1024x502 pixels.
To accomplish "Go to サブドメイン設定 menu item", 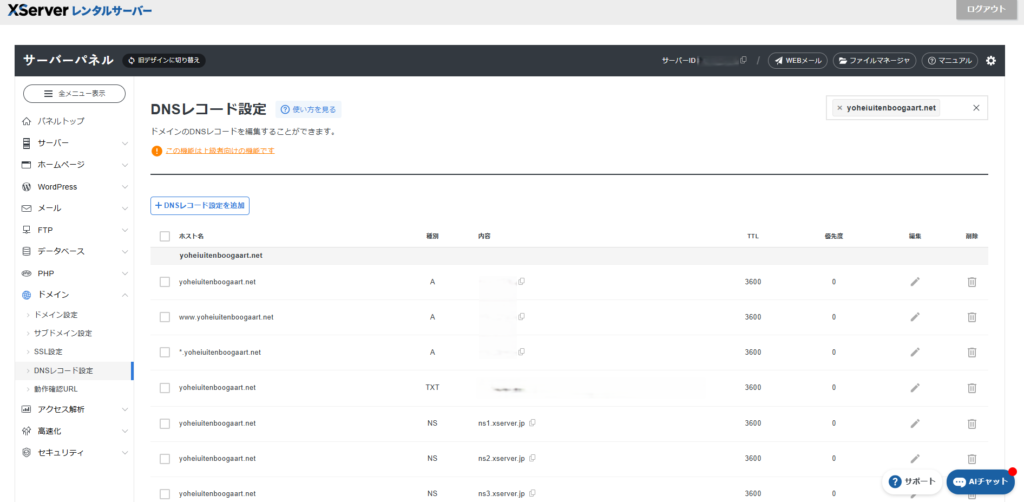I will [x=63, y=333].
